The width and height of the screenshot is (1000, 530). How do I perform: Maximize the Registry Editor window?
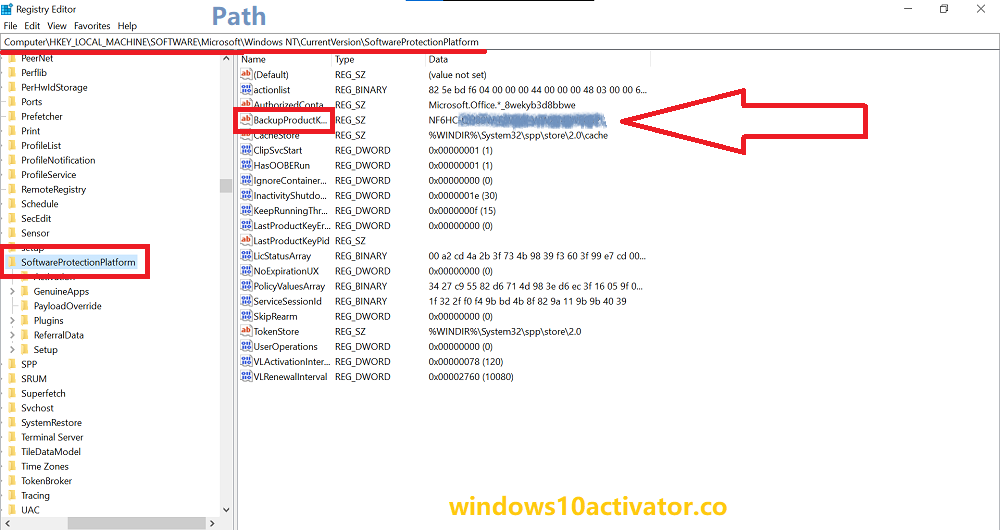click(944, 9)
